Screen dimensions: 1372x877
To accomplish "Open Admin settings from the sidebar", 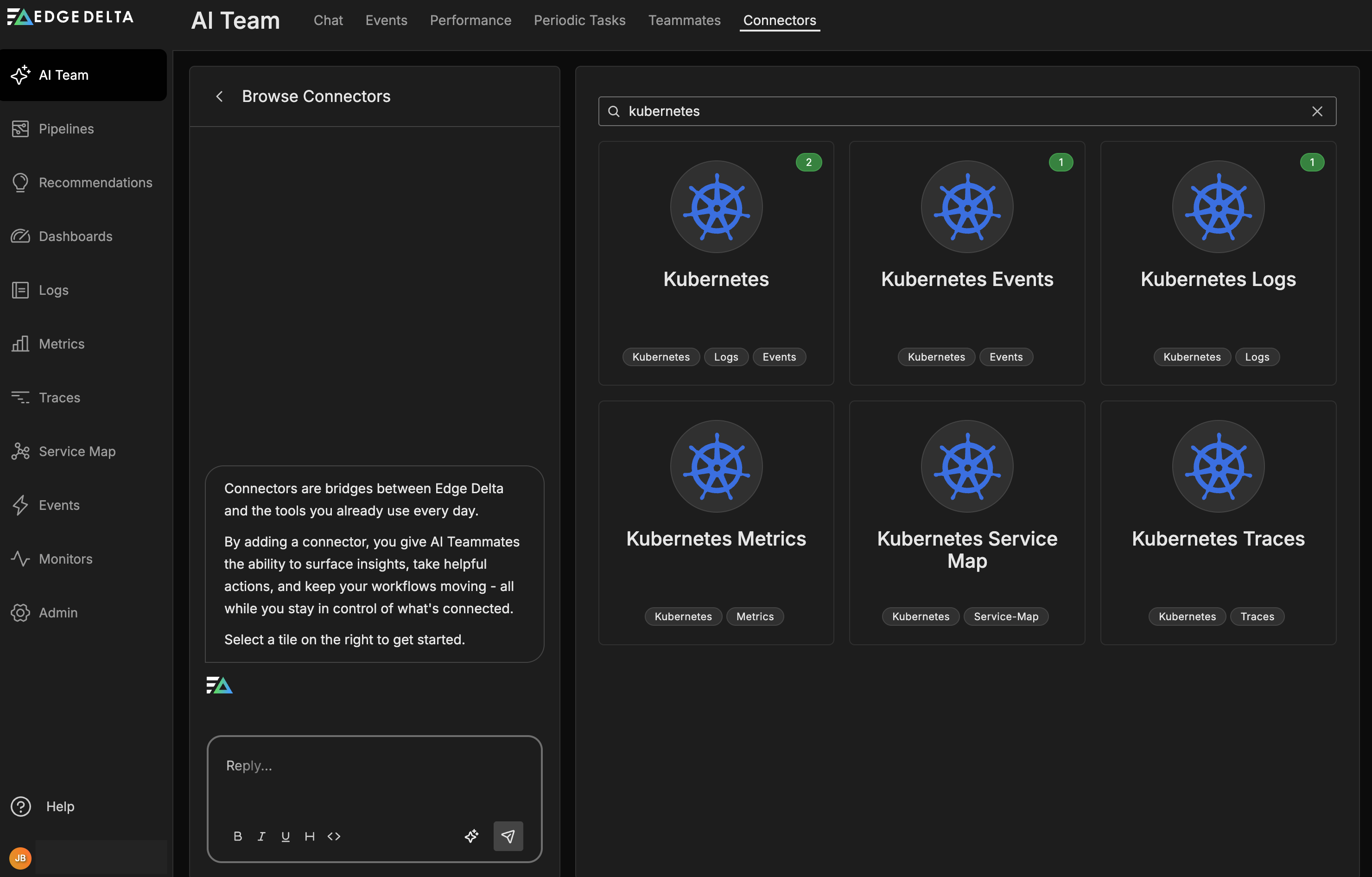I will pyautogui.click(x=58, y=612).
